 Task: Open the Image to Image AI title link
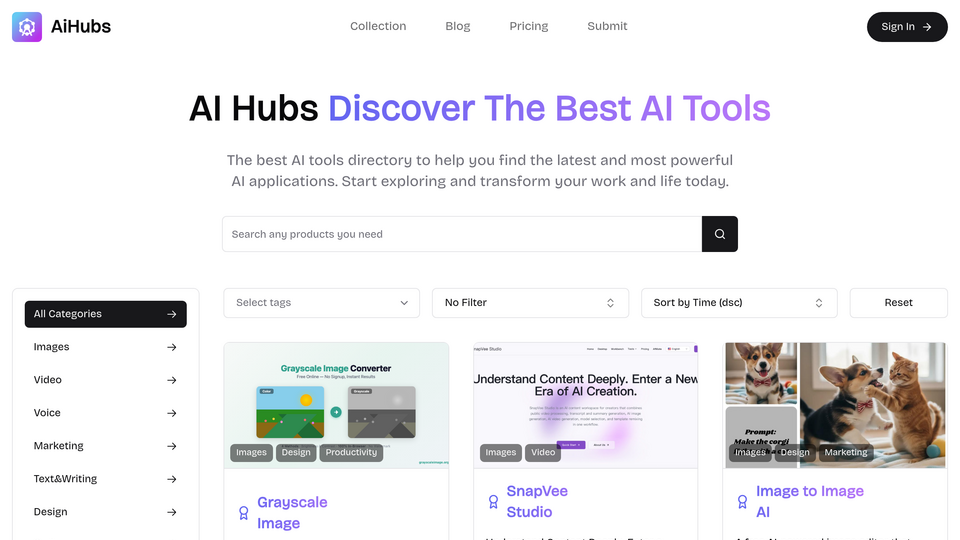tap(809, 501)
